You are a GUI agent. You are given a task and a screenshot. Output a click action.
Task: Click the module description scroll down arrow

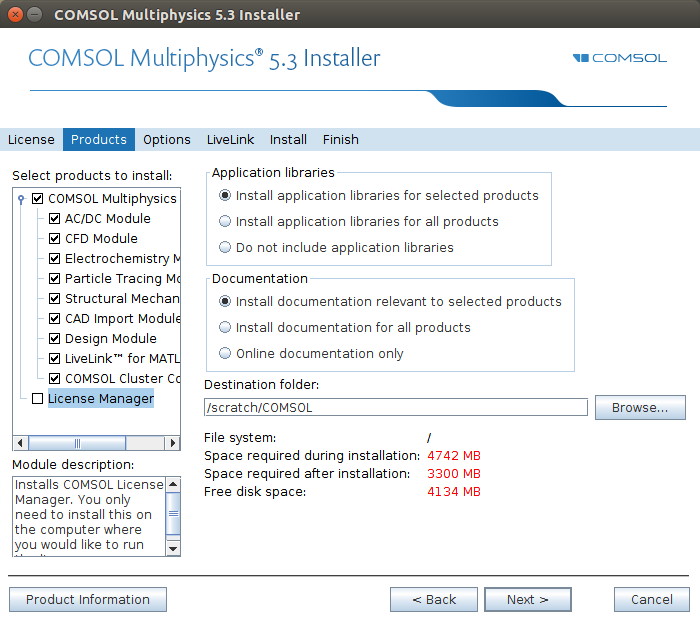tap(173, 547)
